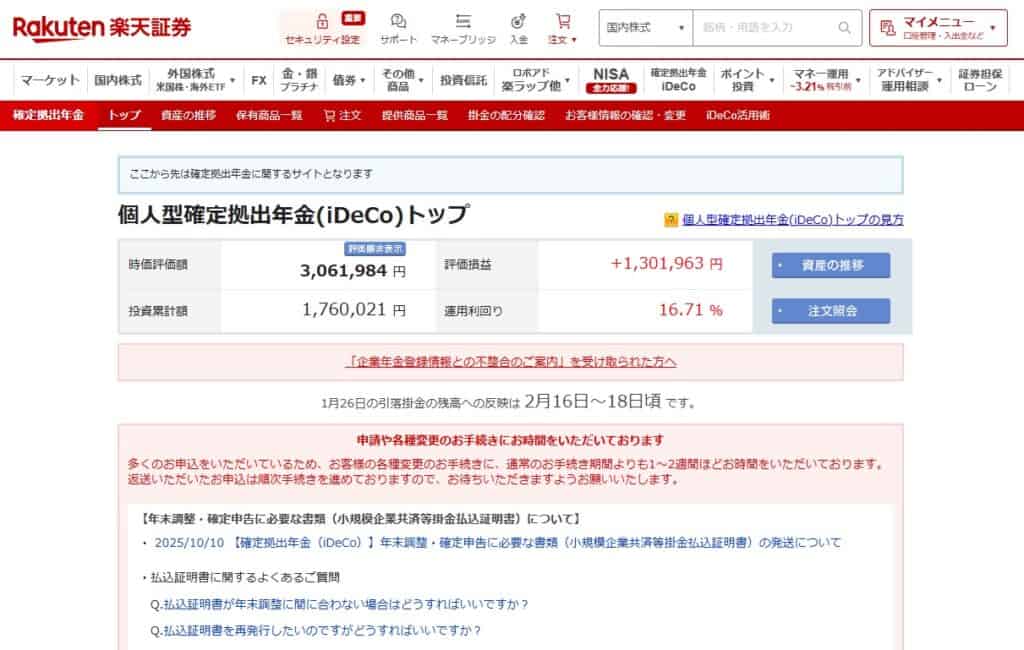
Task: Click the search magnifier icon
Action: pyautogui.click(x=844, y=27)
